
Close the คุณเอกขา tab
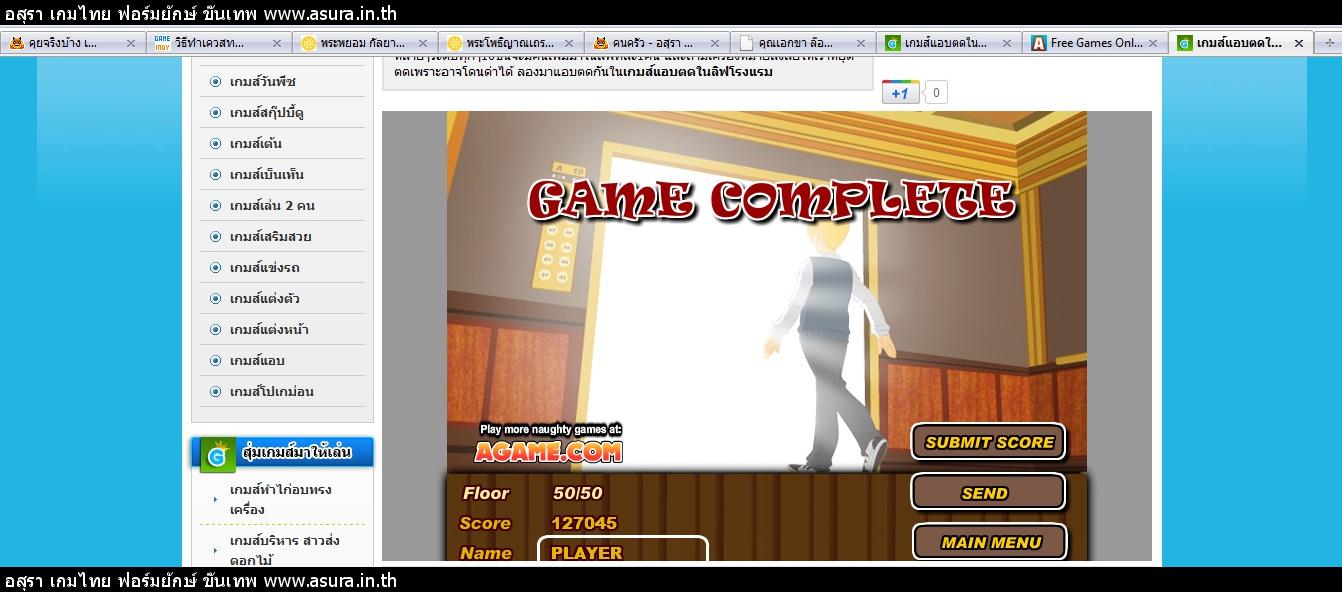tap(861, 43)
